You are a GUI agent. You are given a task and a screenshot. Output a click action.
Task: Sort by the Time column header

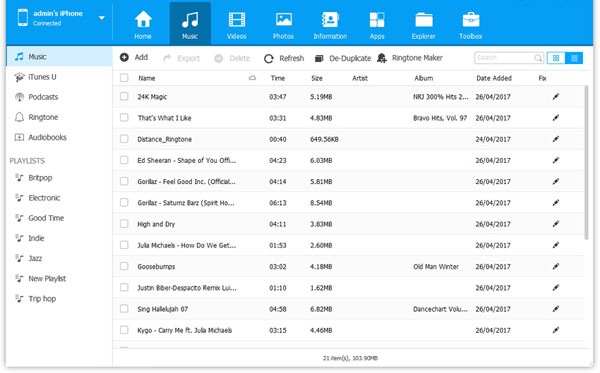point(278,78)
